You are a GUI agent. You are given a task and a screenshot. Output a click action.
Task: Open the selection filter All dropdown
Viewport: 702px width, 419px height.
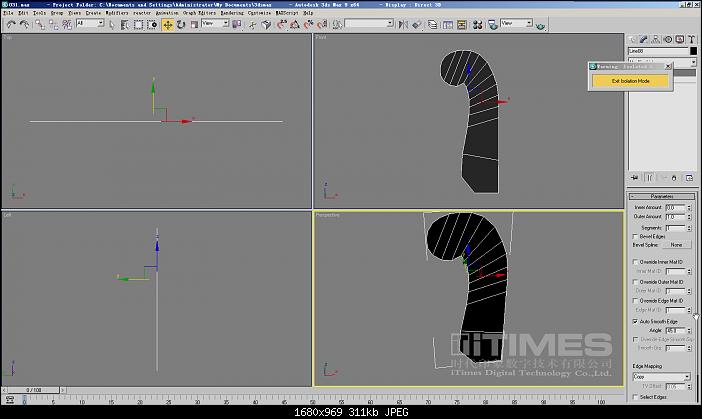(x=90, y=23)
